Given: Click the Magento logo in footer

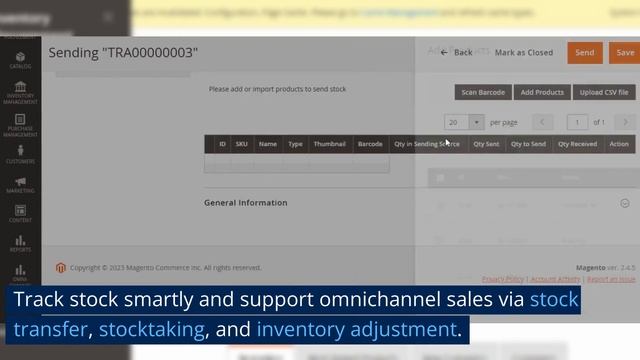Looking at the screenshot, I should point(60,268).
